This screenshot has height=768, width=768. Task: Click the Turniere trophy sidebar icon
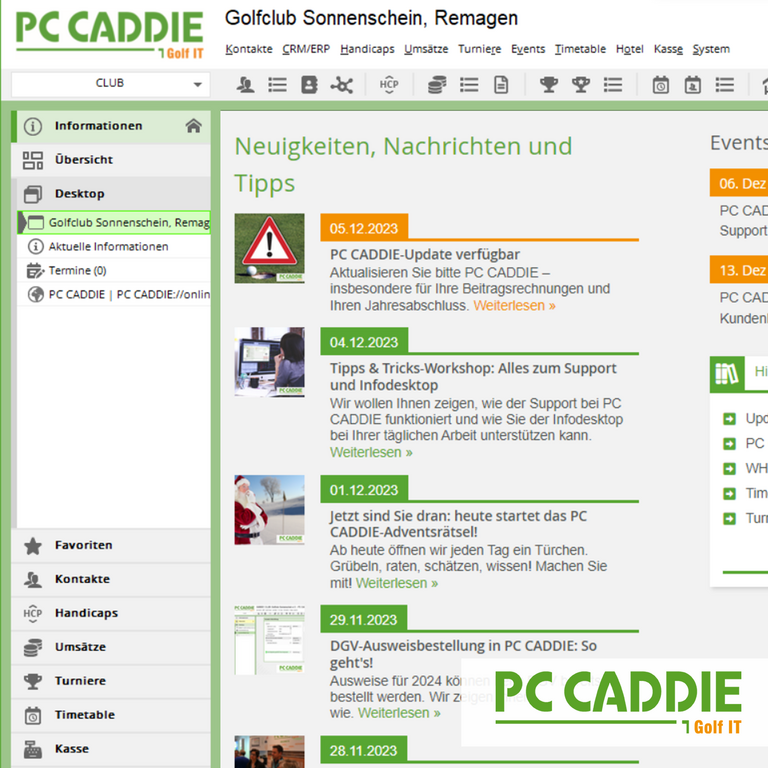pos(33,681)
